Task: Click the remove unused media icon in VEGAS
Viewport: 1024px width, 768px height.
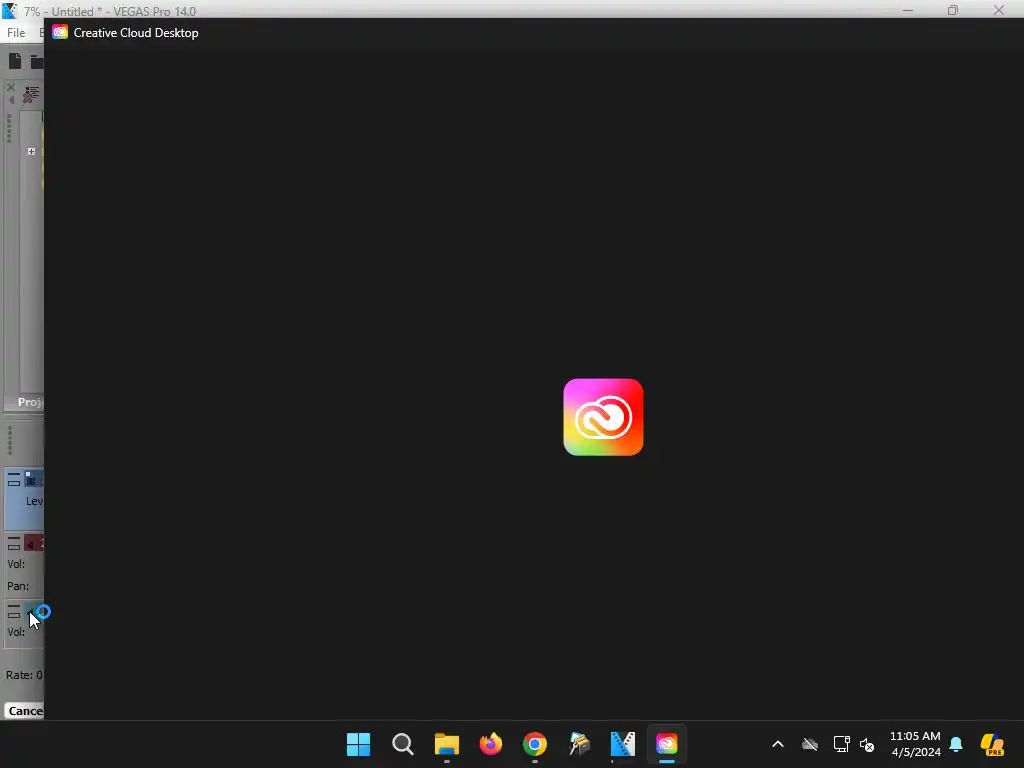Action: [x=31, y=95]
